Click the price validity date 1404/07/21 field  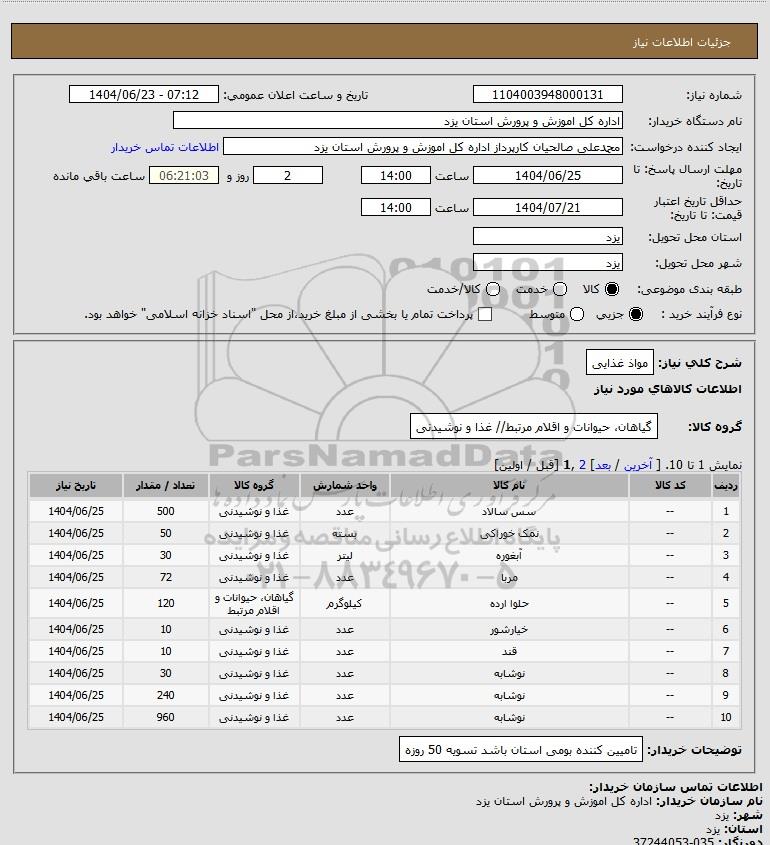coord(547,207)
